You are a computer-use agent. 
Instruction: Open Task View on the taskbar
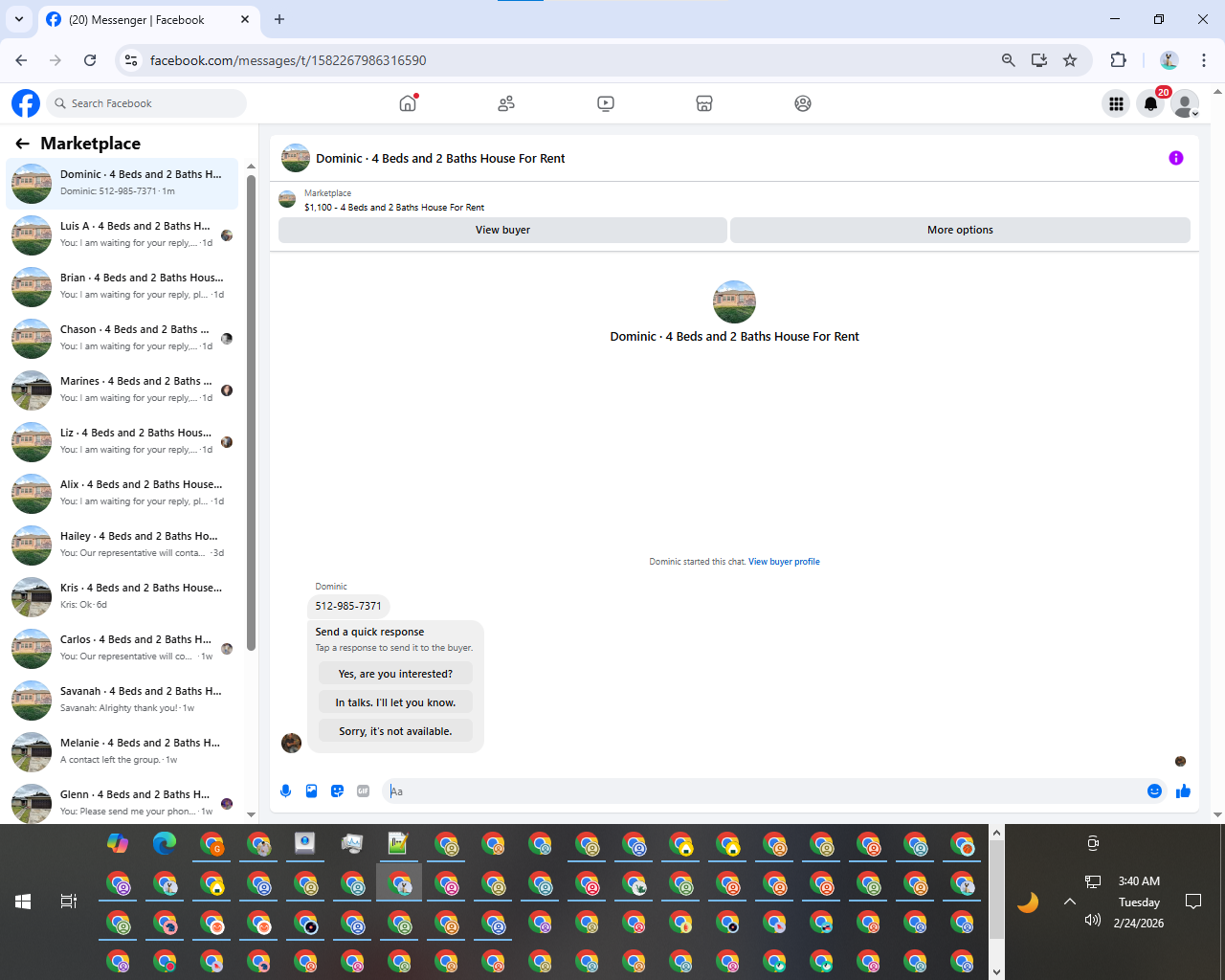[69, 902]
